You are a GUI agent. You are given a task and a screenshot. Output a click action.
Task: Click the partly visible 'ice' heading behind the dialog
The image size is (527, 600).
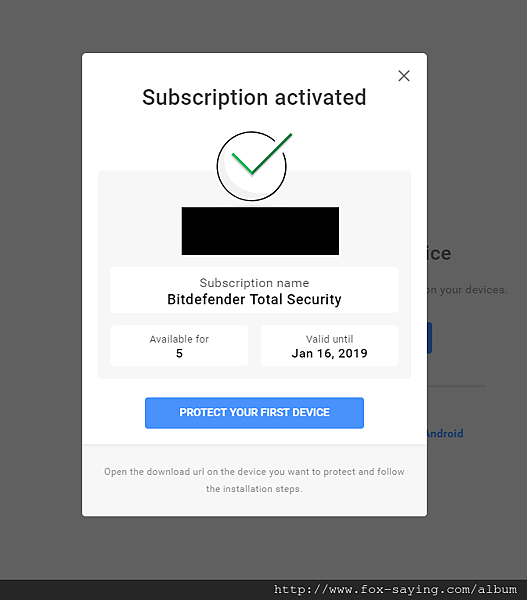[439, 253]
